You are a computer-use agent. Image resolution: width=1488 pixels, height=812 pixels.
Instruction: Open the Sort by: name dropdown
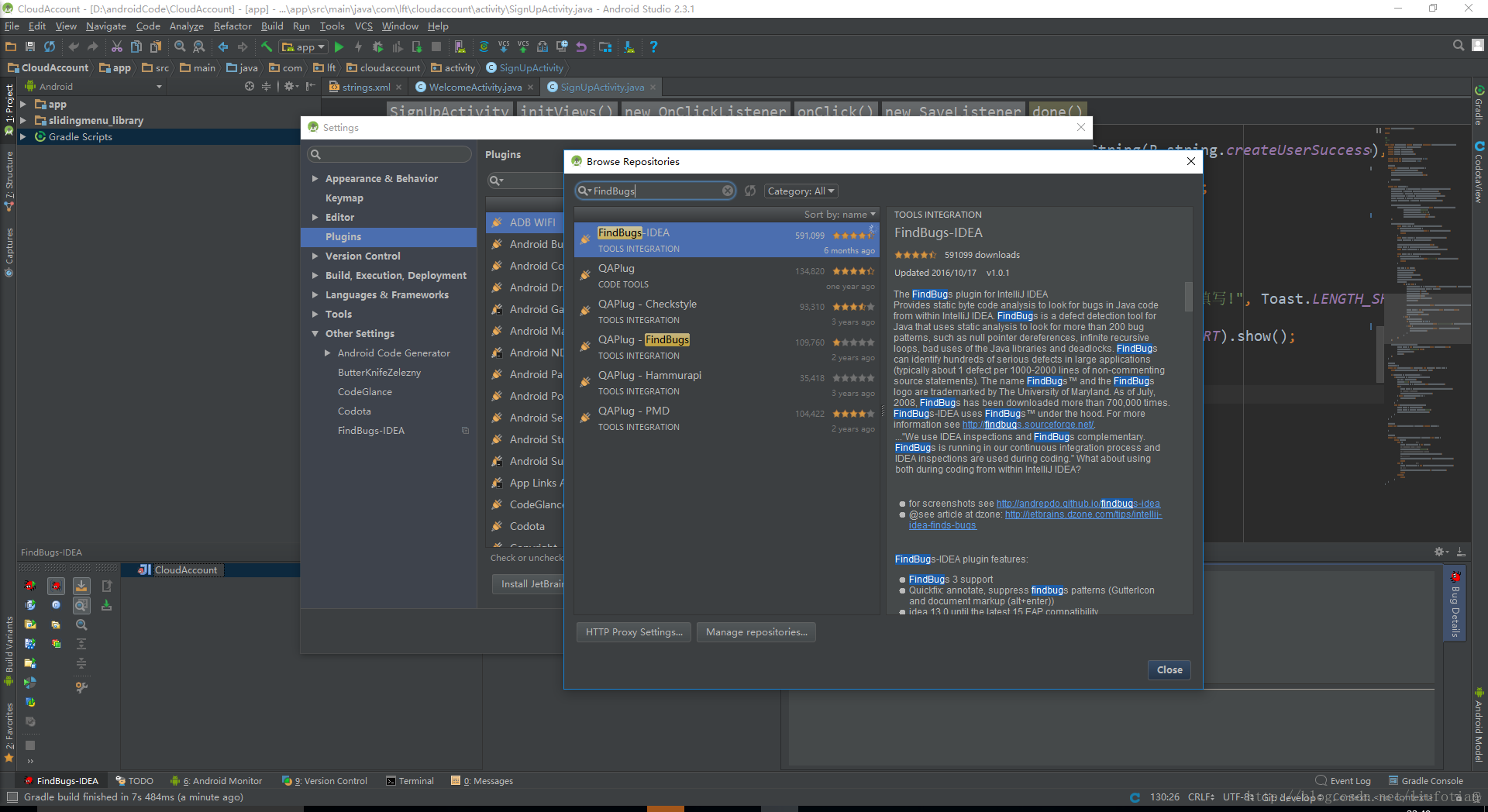coord(839,215)
